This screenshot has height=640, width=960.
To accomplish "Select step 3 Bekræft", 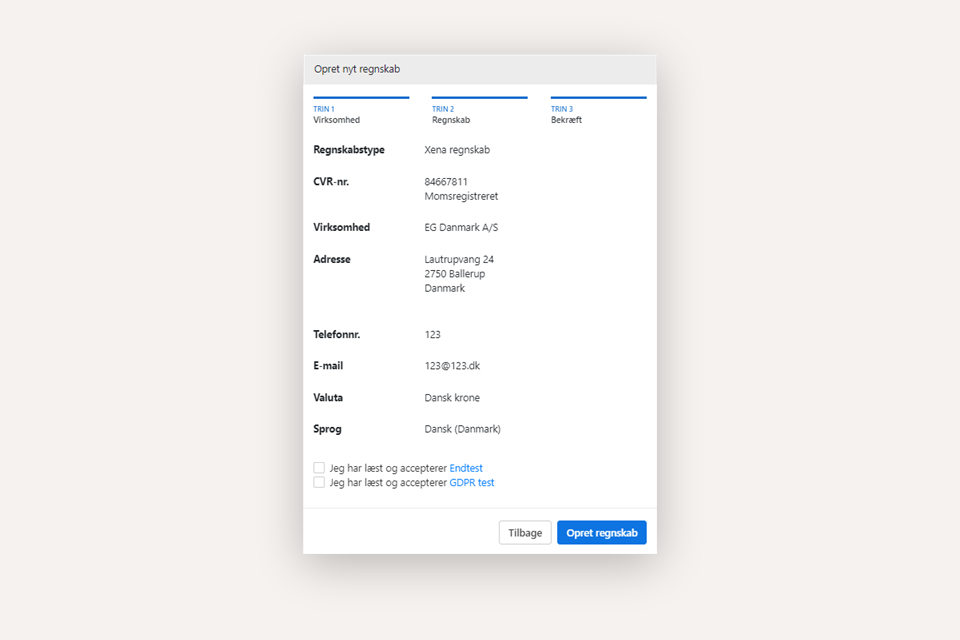I will click(567, 114).
